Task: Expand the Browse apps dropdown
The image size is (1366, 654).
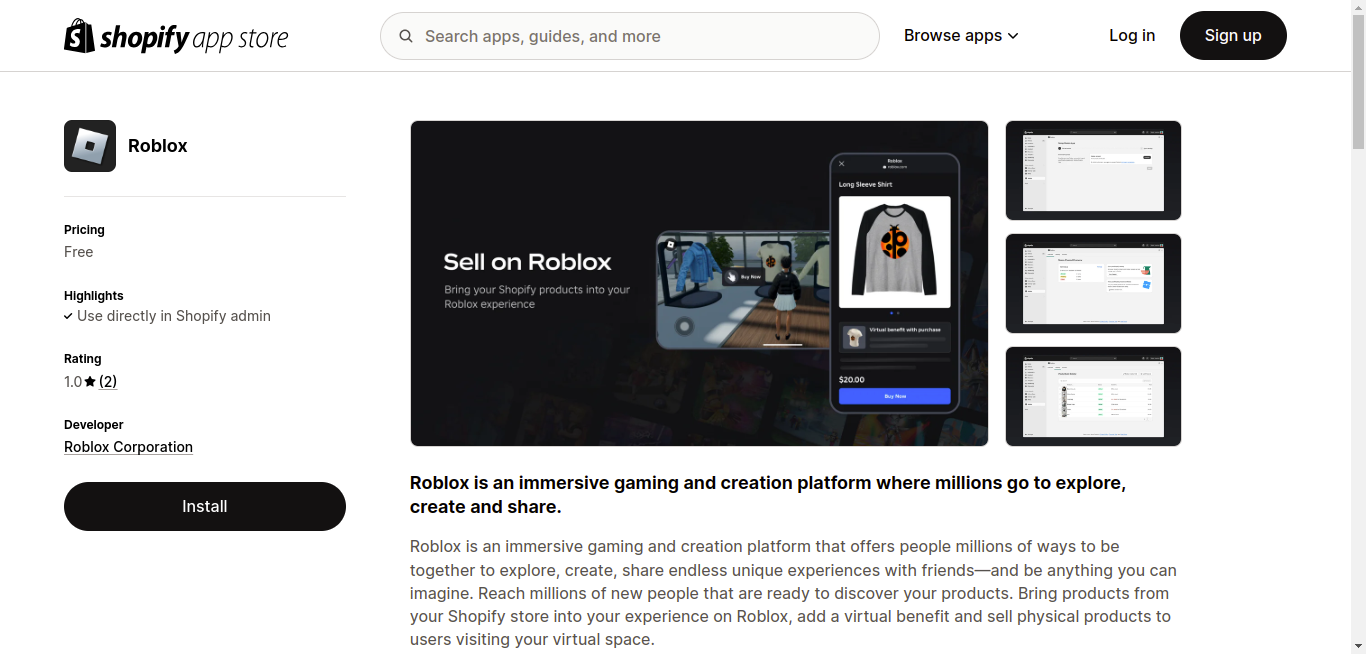Action: (x=960, y=36)
